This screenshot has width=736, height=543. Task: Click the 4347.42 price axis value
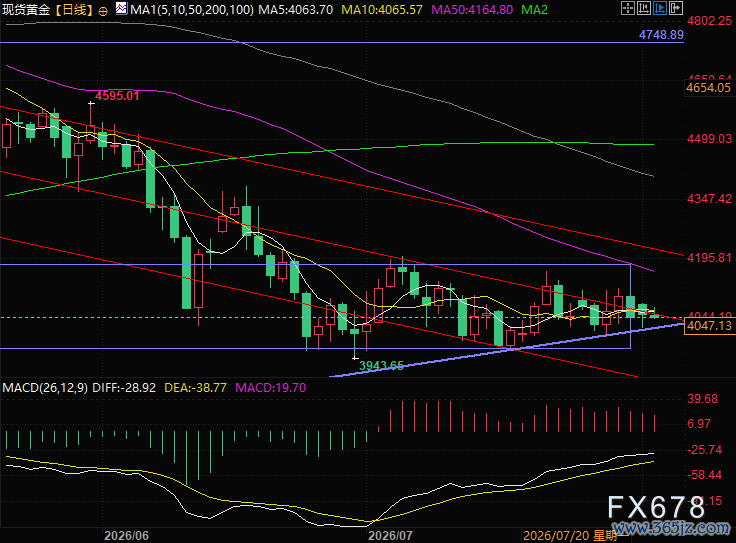point(709,199)
